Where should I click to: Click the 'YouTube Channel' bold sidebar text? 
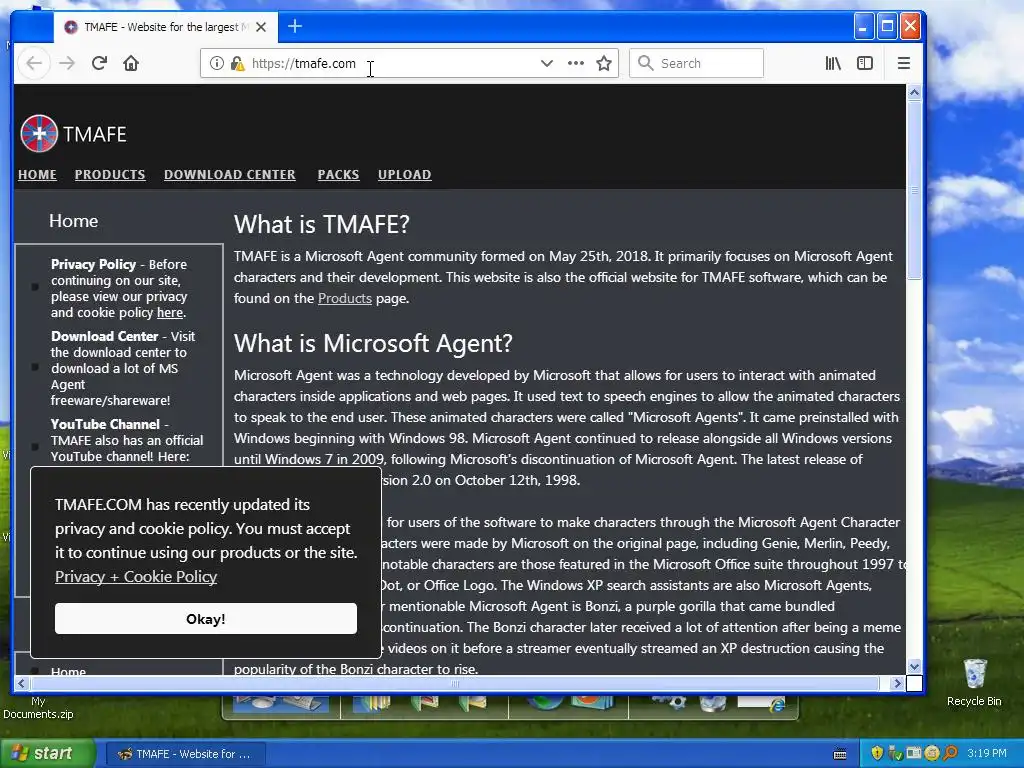point(105,424)
